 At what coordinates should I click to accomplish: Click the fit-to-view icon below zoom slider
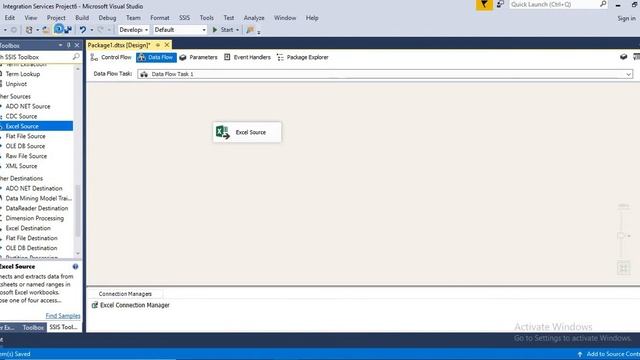coord(623,268)
